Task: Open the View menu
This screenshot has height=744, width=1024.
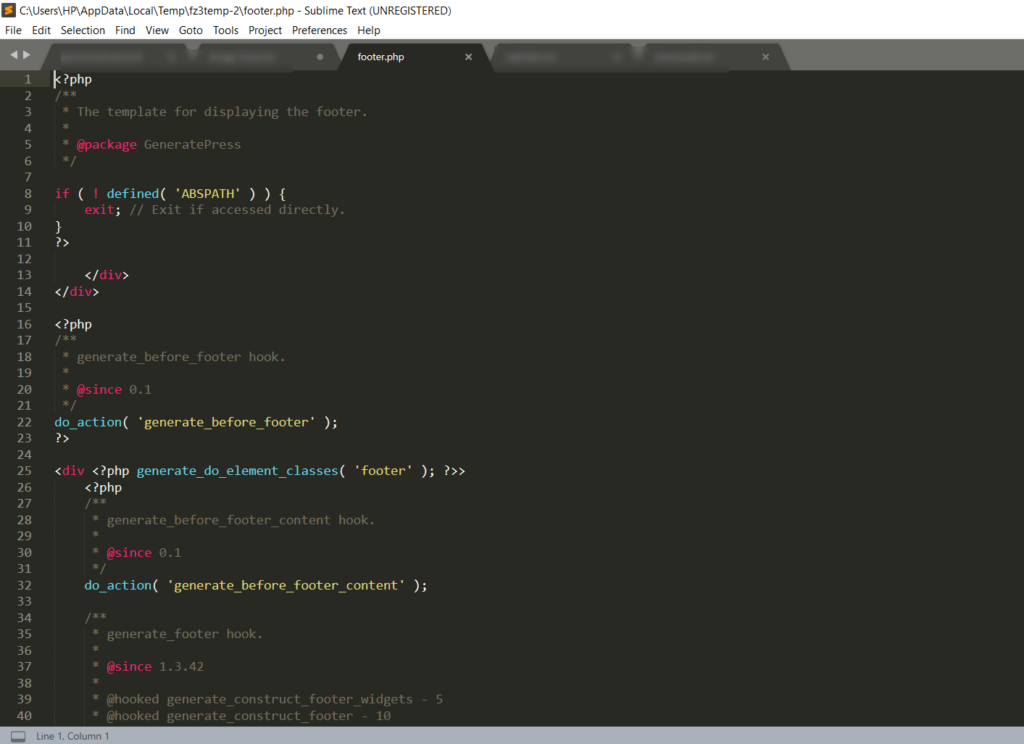Action: (157, 30)
